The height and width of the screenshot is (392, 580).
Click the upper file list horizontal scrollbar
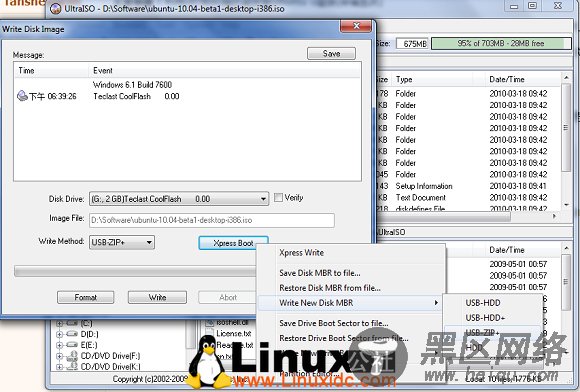tap(468, 216)
